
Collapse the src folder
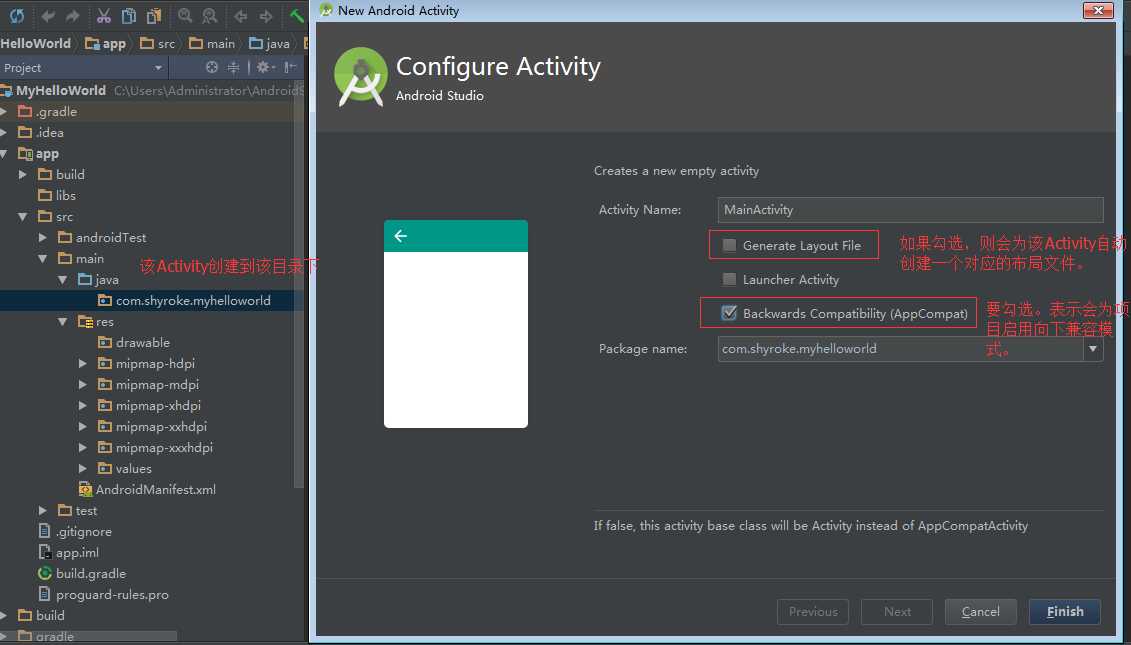click(23, 216)
